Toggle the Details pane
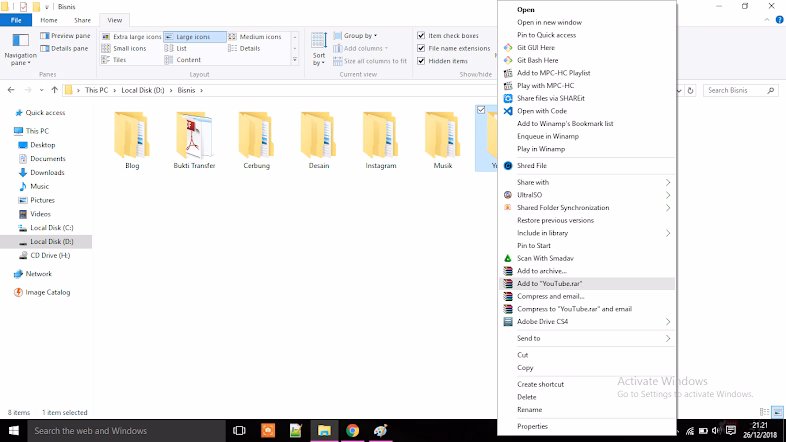 click(65, 48)
